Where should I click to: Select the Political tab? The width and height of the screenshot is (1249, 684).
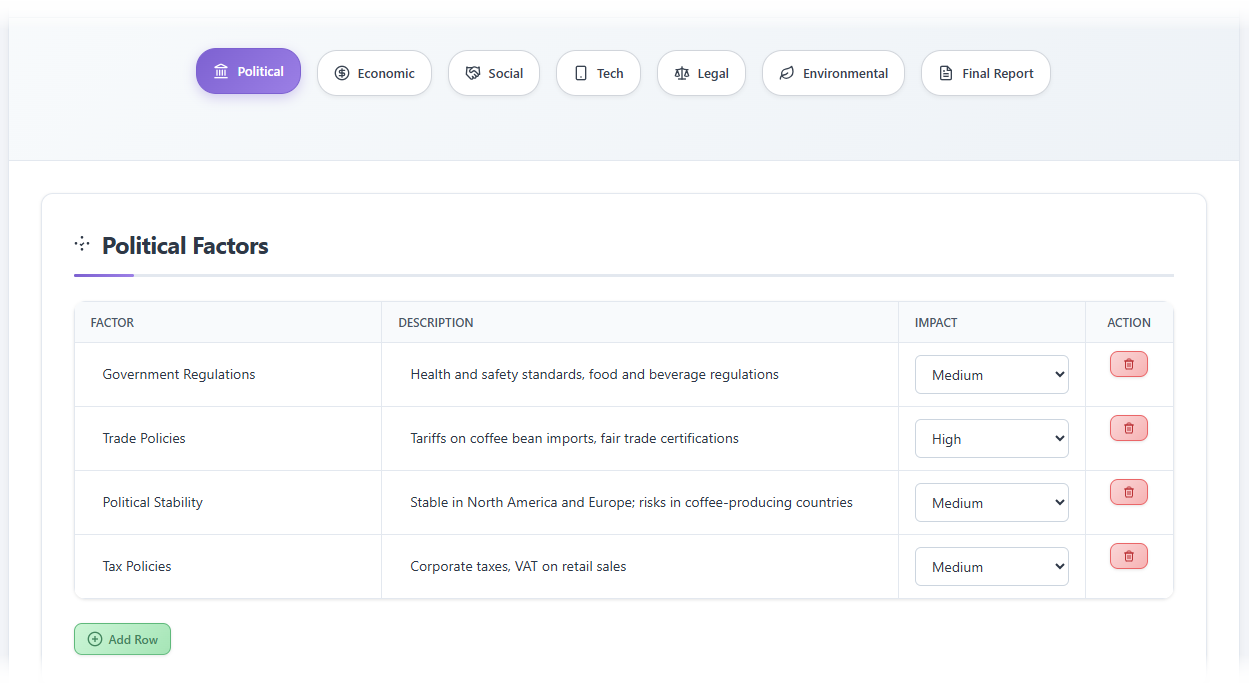coord(248,71)
